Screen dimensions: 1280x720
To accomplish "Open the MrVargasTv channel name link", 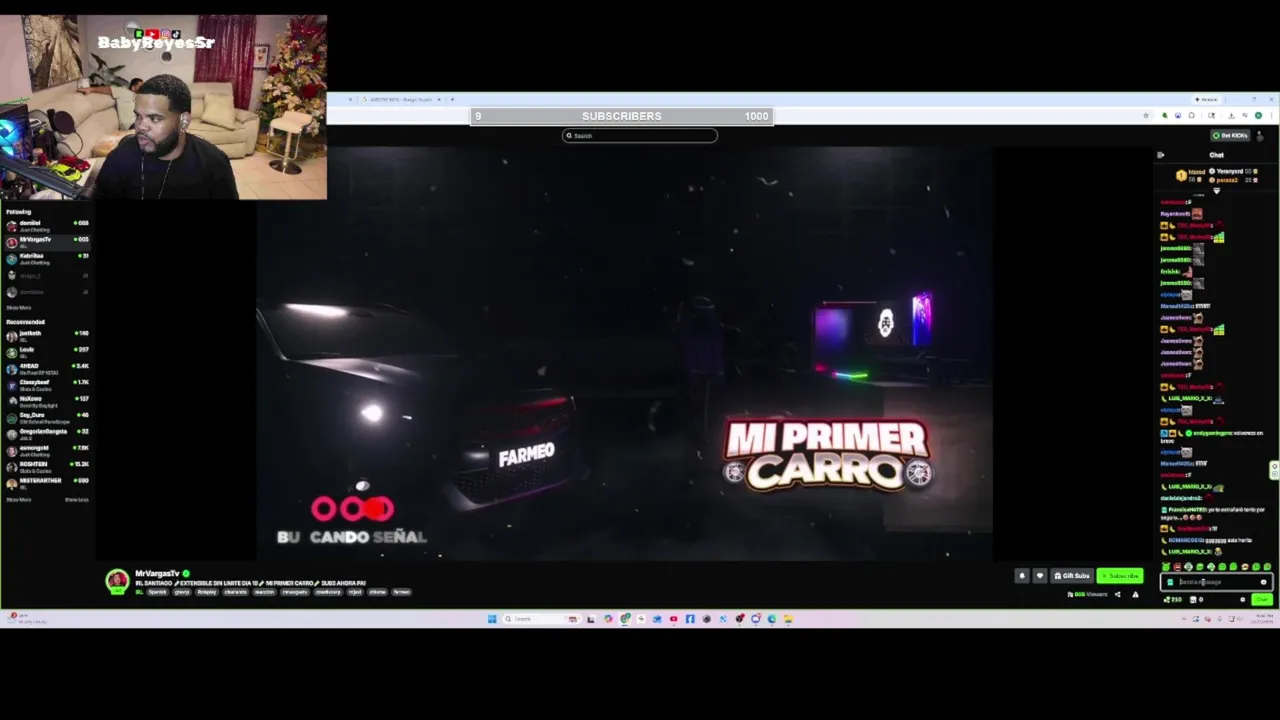I will (x=157, y=574).
